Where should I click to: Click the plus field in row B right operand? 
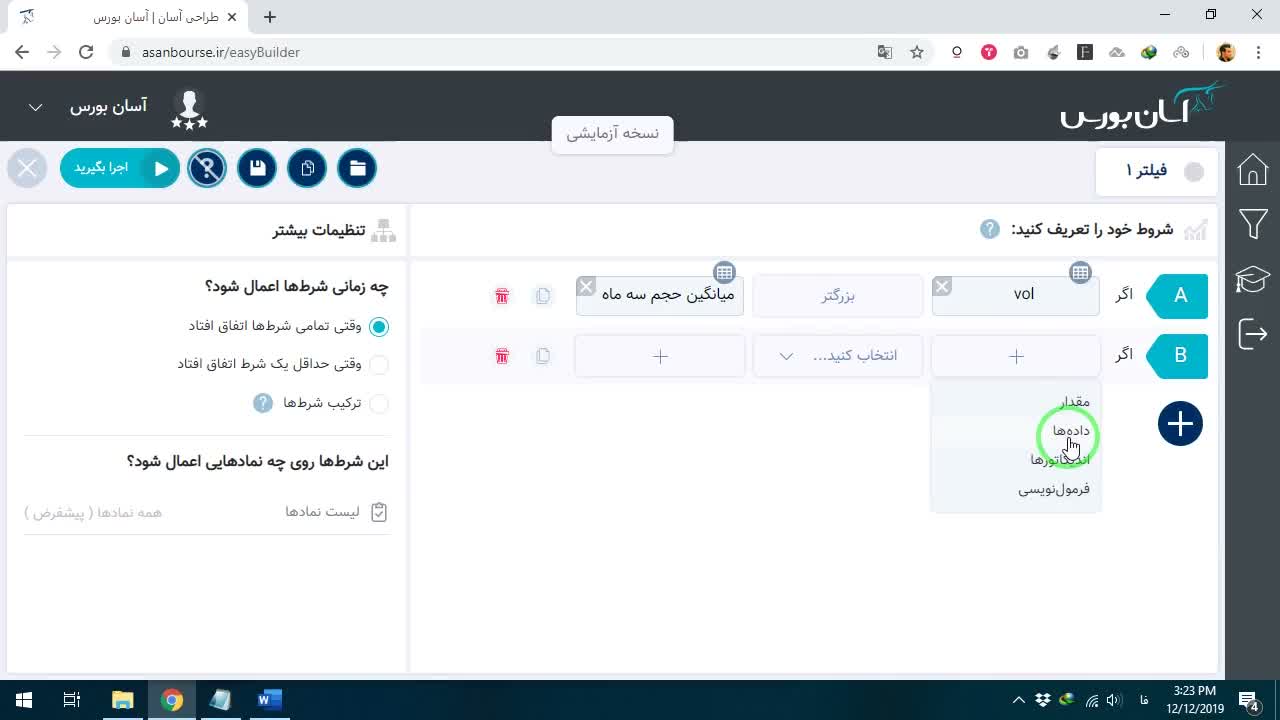(x=660, y=356)
